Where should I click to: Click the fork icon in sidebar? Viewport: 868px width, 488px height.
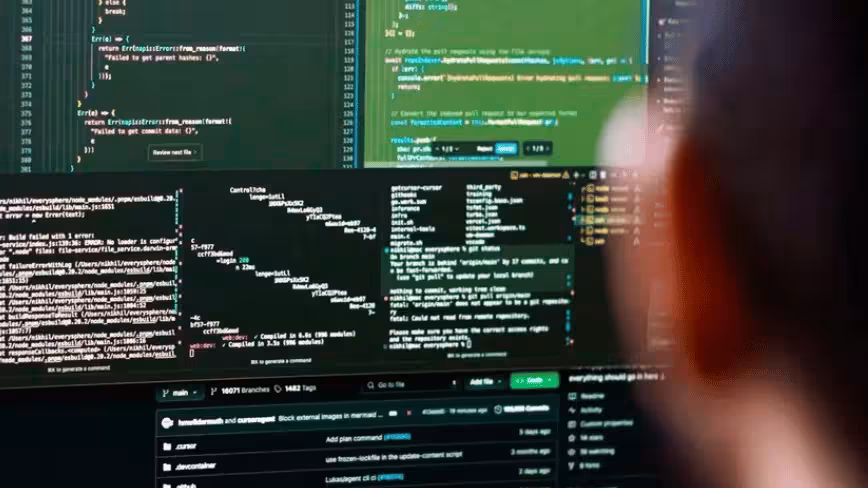click(571, 466)
